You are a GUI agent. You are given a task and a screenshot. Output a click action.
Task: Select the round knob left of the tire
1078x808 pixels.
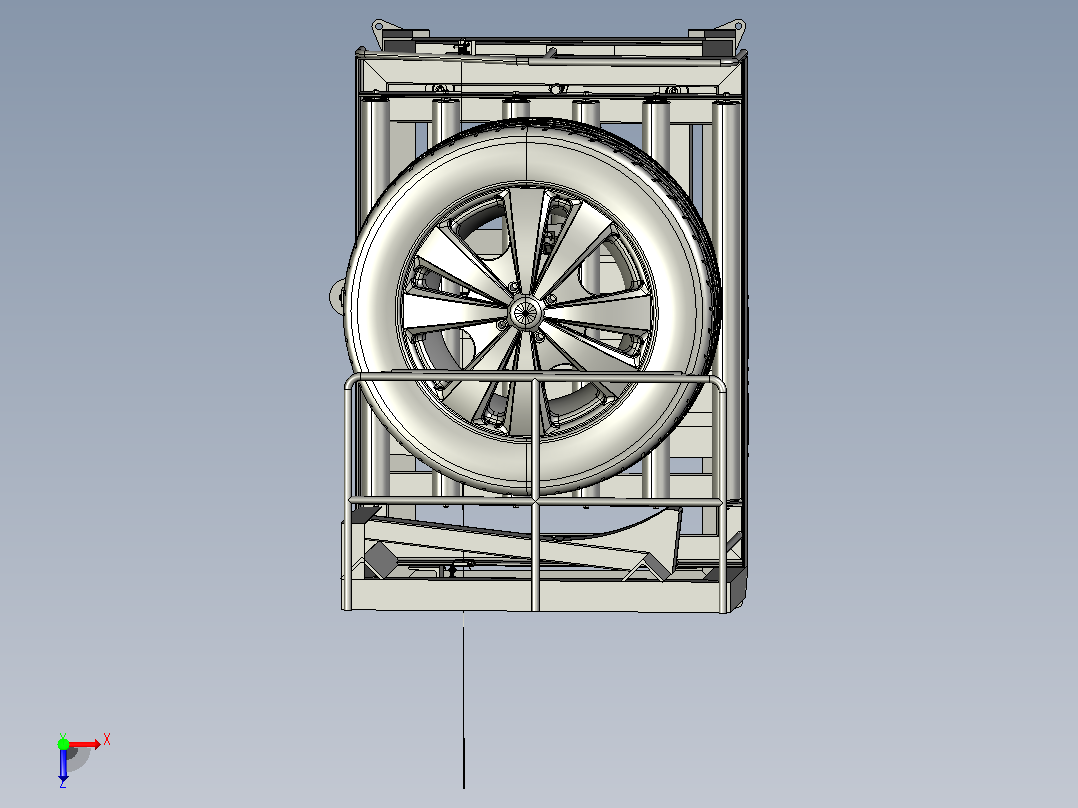pyautogui.click(x=338, y=296)
